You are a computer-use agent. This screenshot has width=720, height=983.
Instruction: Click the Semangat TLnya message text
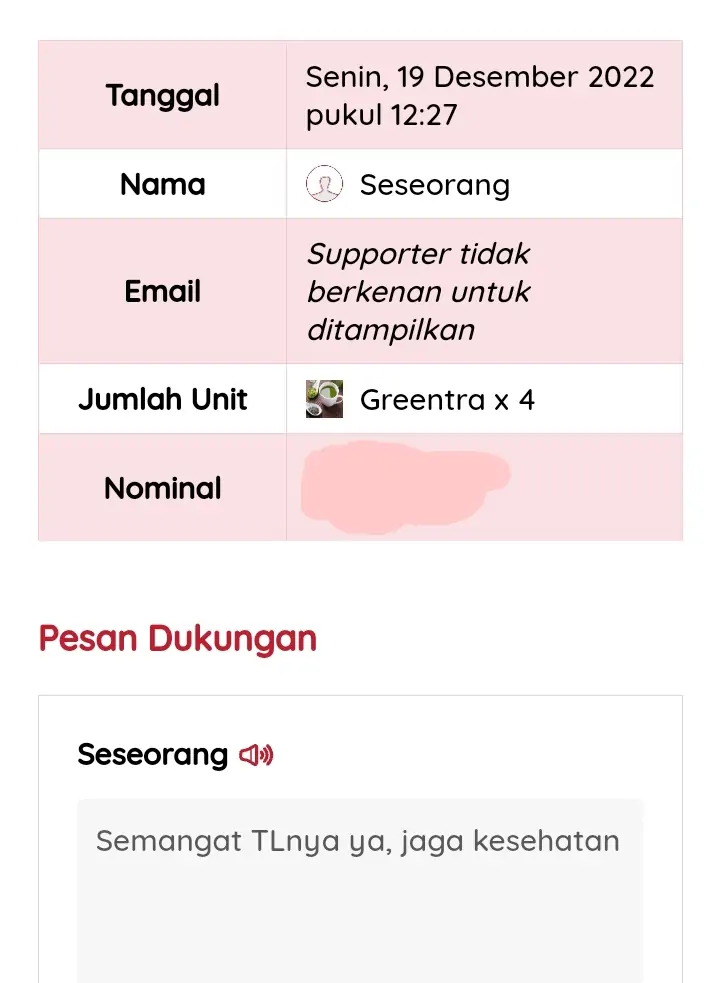coord(240,841)
